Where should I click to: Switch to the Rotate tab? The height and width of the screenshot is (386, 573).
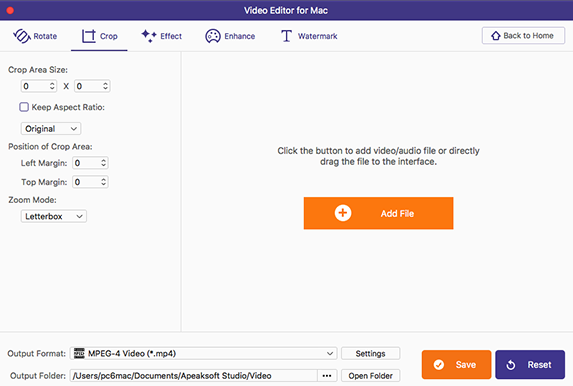pyautogui.click(x=35, y=36)
